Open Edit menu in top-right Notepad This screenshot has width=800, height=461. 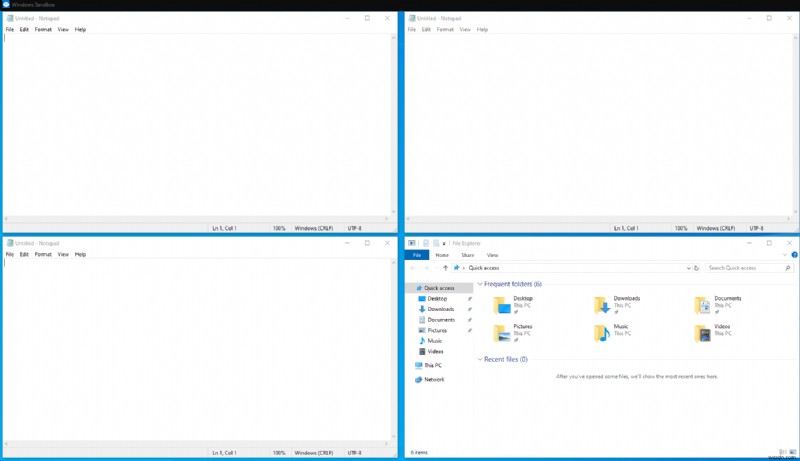coord(426,30)
